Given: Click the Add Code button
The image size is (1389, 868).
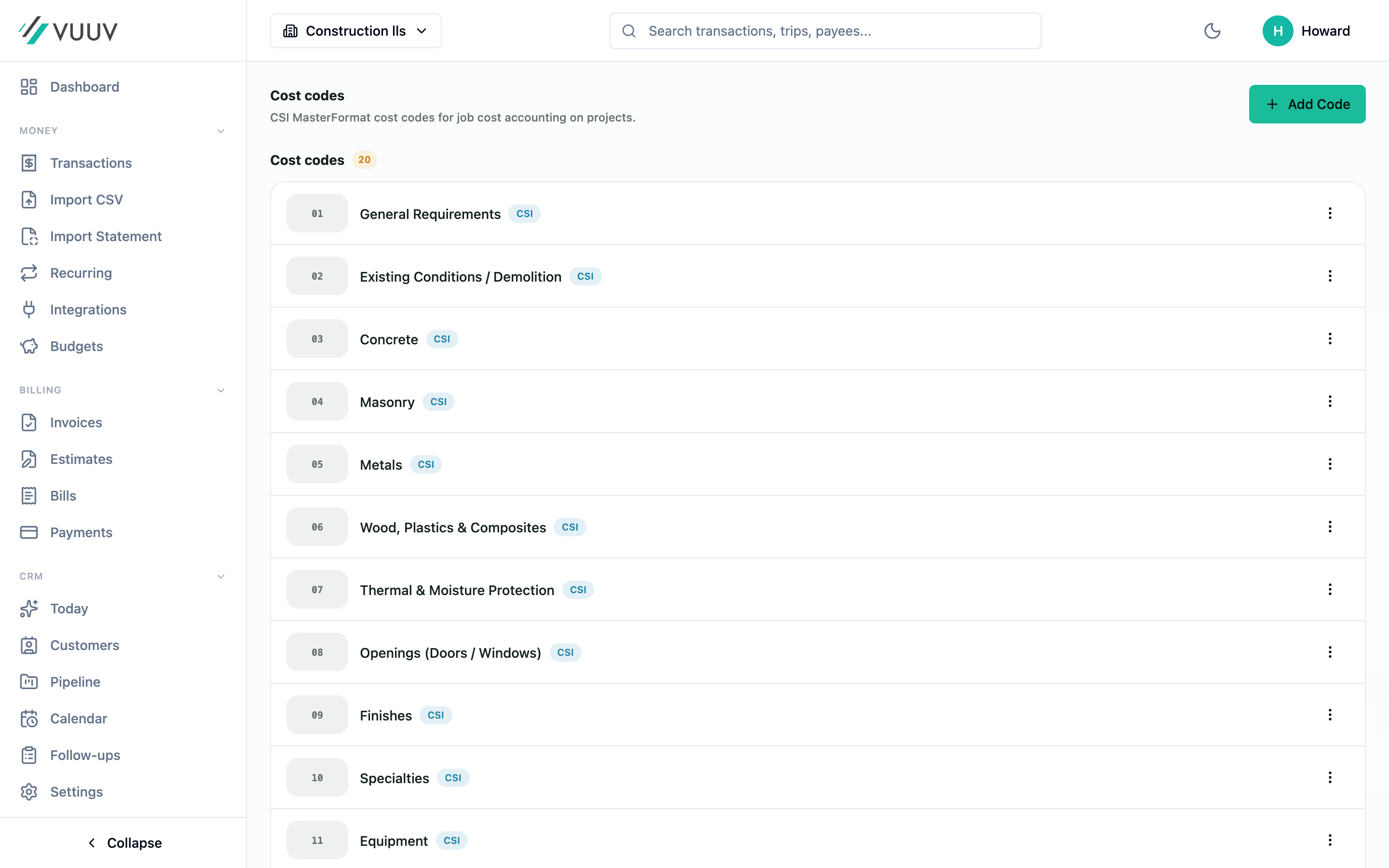Looking at the screenshot, I should 1307,105.
